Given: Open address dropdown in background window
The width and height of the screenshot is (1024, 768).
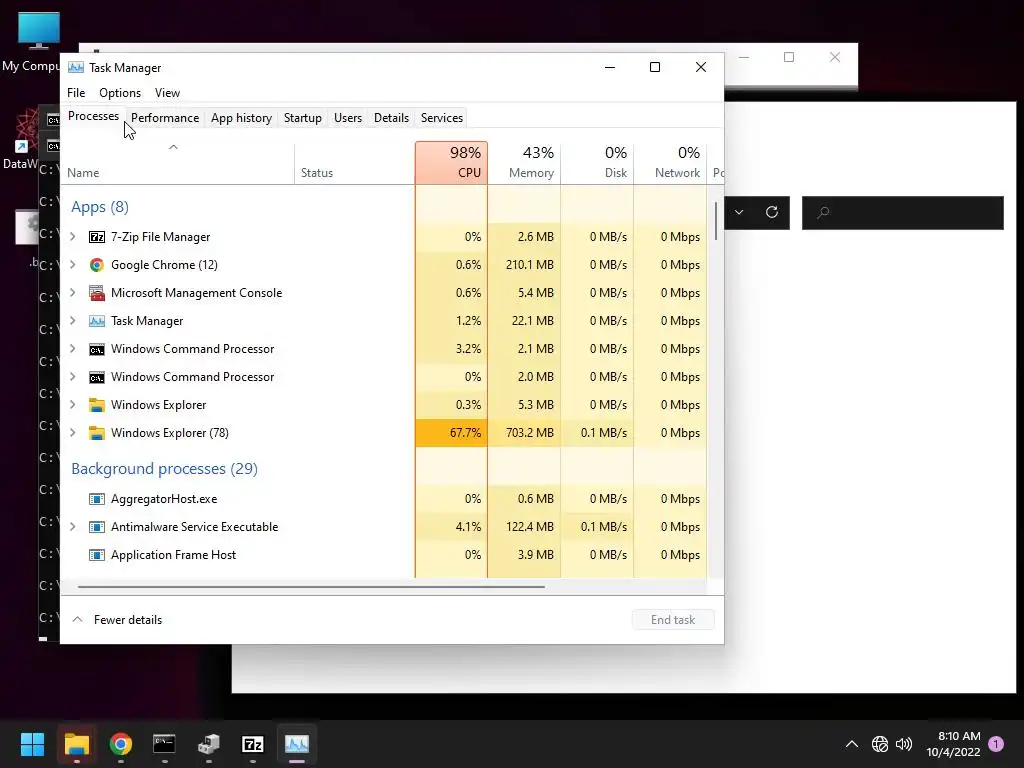Looking at the screenshot, I should pyautogui.click(x=739, y=212).
